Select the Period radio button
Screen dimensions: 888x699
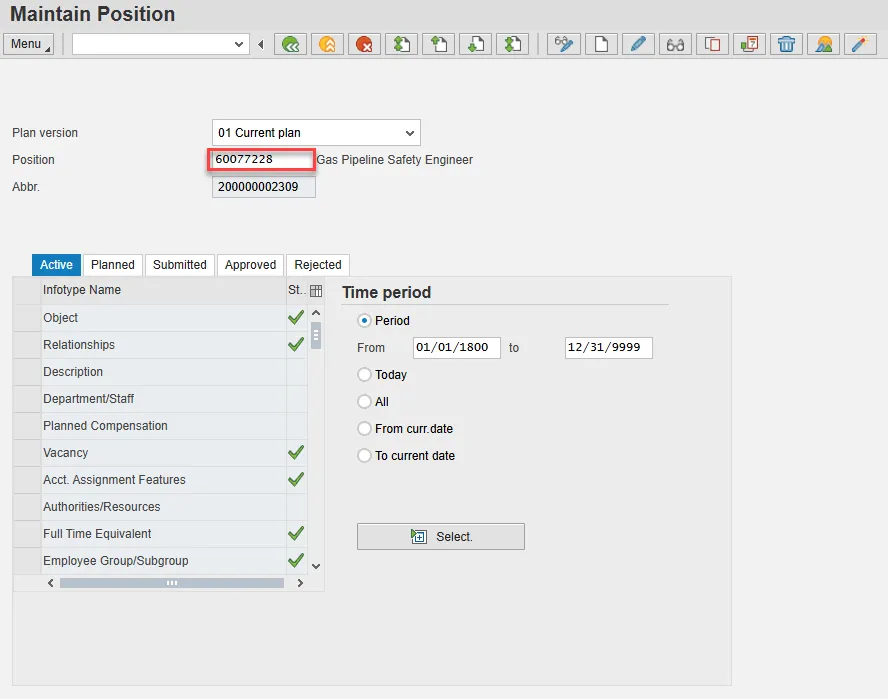[x=364, y=321]
